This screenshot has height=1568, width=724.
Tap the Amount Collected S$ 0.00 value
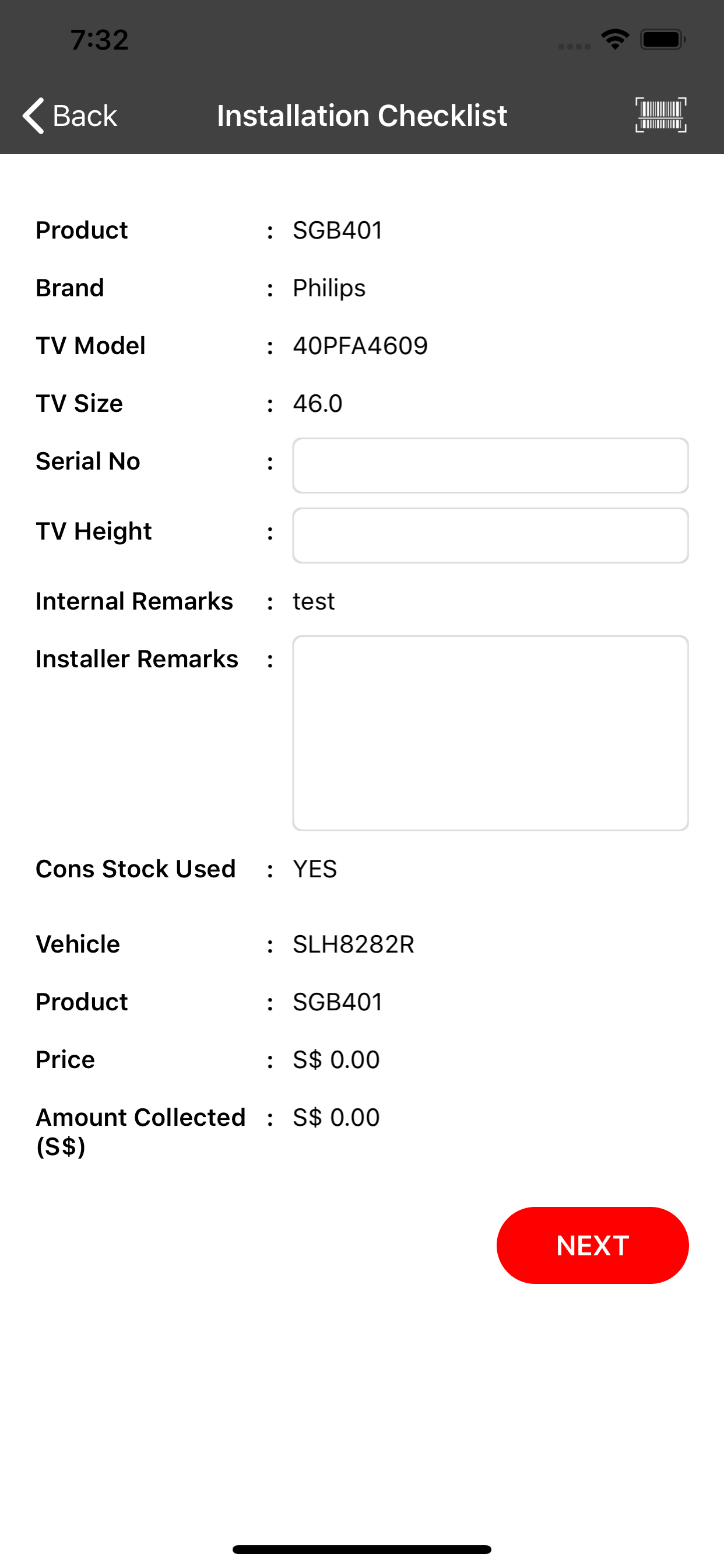tap(336, 1118)
